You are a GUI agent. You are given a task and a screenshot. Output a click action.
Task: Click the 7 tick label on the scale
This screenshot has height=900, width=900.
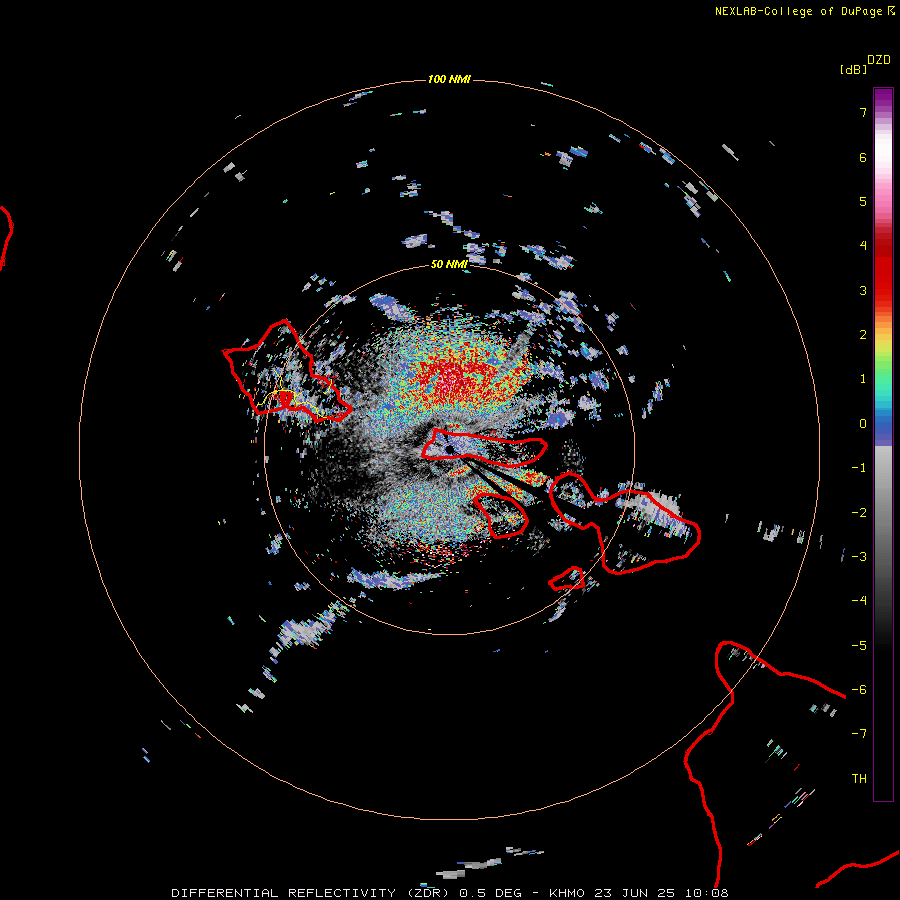[863, 112]
